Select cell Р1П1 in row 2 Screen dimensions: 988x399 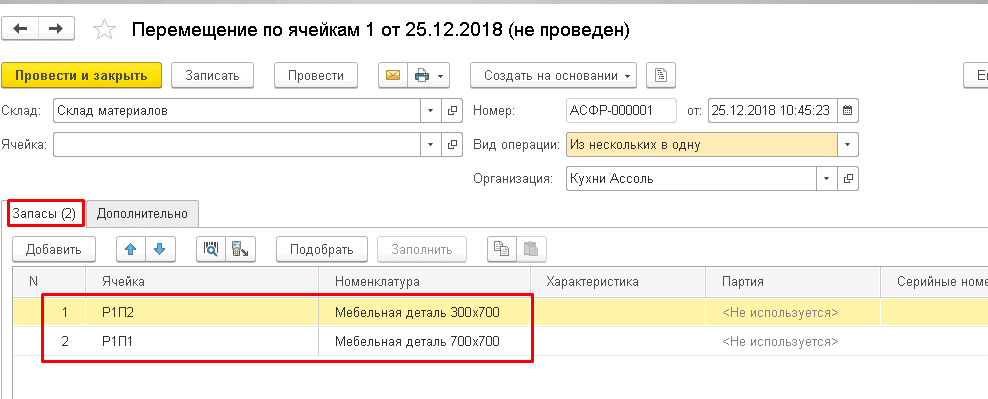click(202, 342)
